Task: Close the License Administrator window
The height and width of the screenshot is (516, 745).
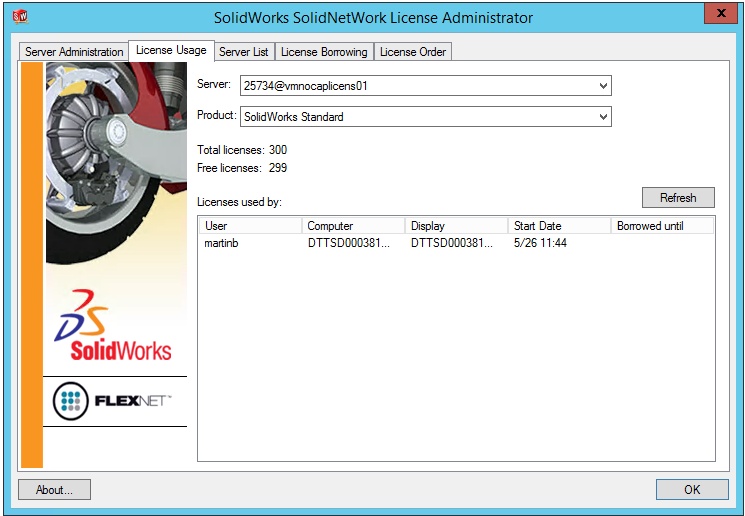Action: (720, 13)
